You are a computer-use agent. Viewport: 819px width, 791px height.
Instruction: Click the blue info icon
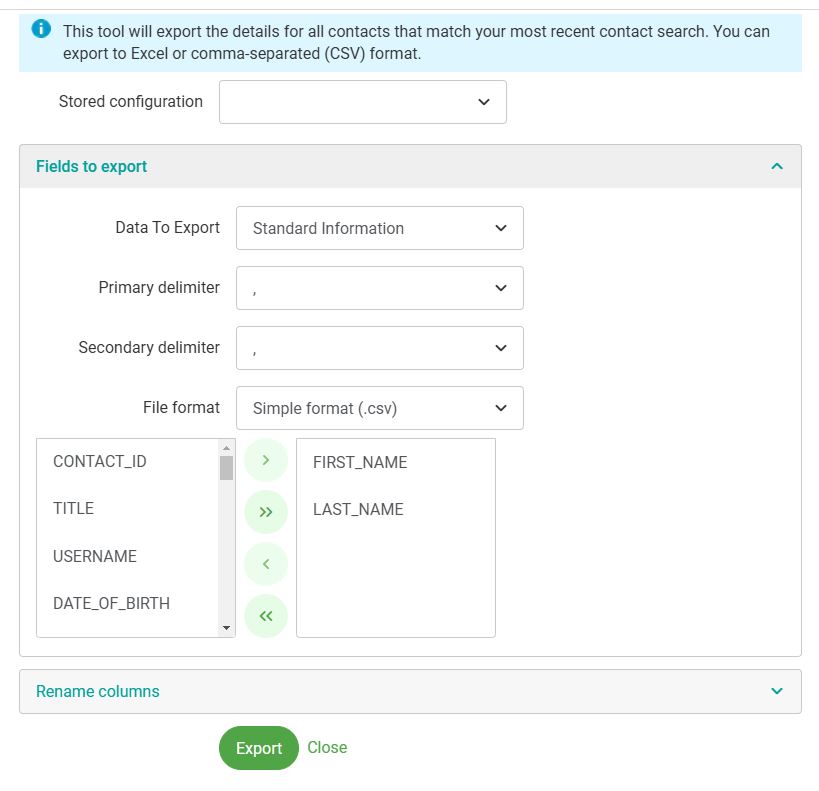click(42, 29)
